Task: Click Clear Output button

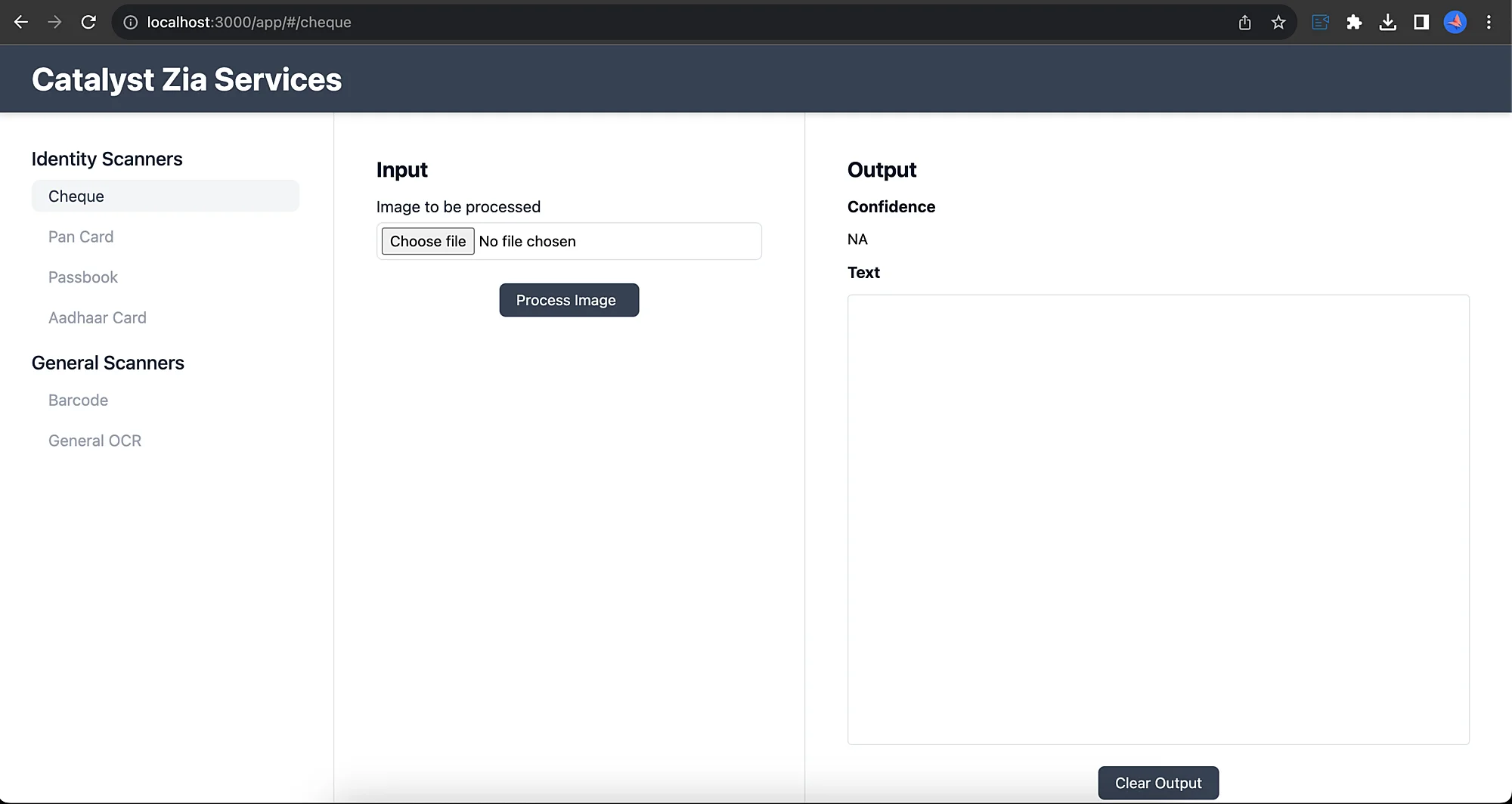Action: pyautogui.click(x=1158, y=783)
